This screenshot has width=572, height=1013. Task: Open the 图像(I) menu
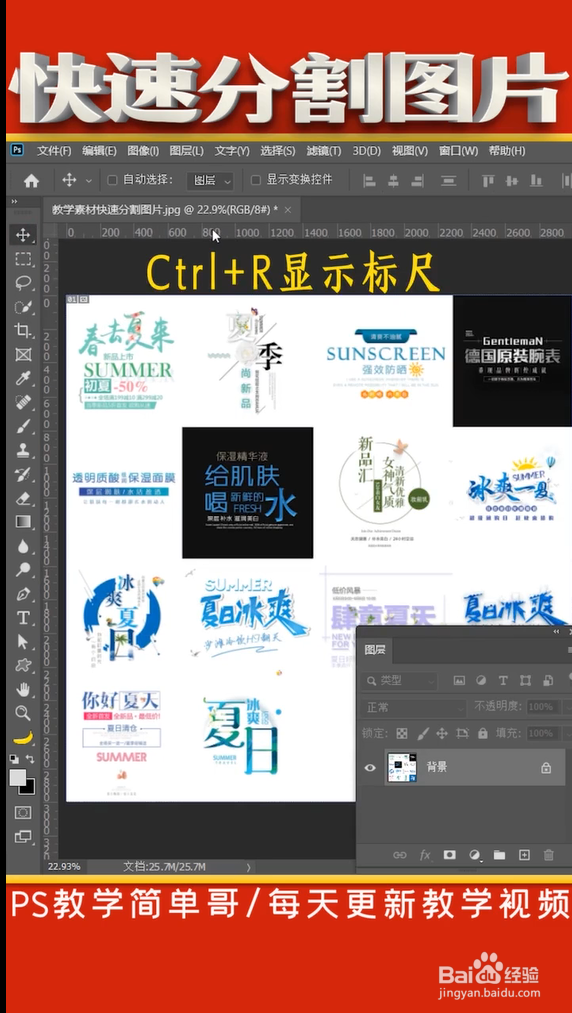pos(143,151)
